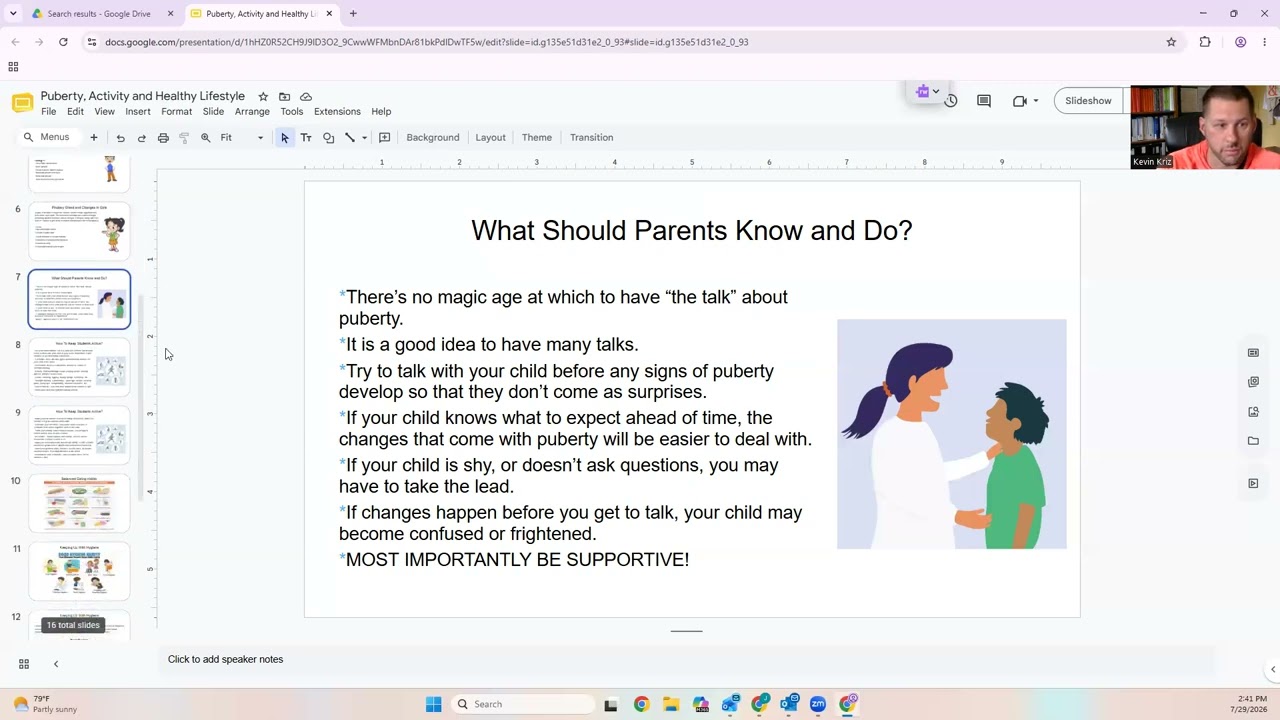Expand the camera dropdown arrow
This screenshot has width=1280, height=720.
[x=1035, y=101]
